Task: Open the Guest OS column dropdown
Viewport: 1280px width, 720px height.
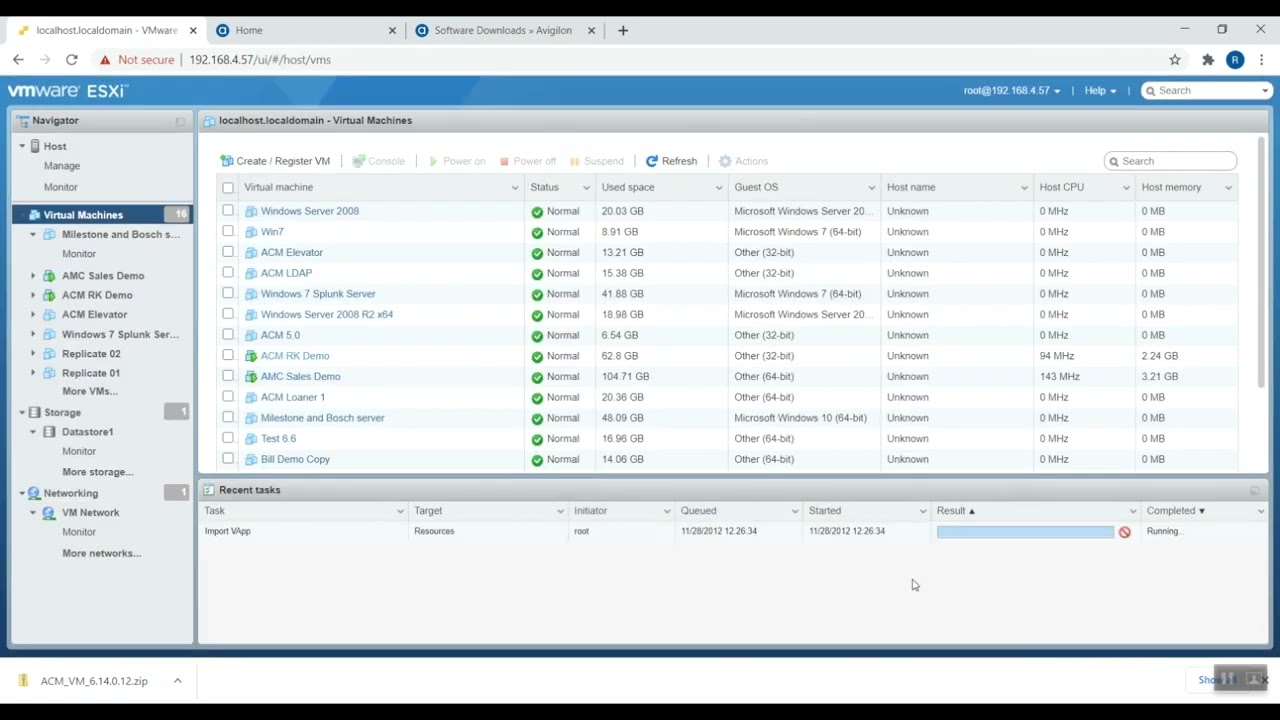Action: coord(871,188)
